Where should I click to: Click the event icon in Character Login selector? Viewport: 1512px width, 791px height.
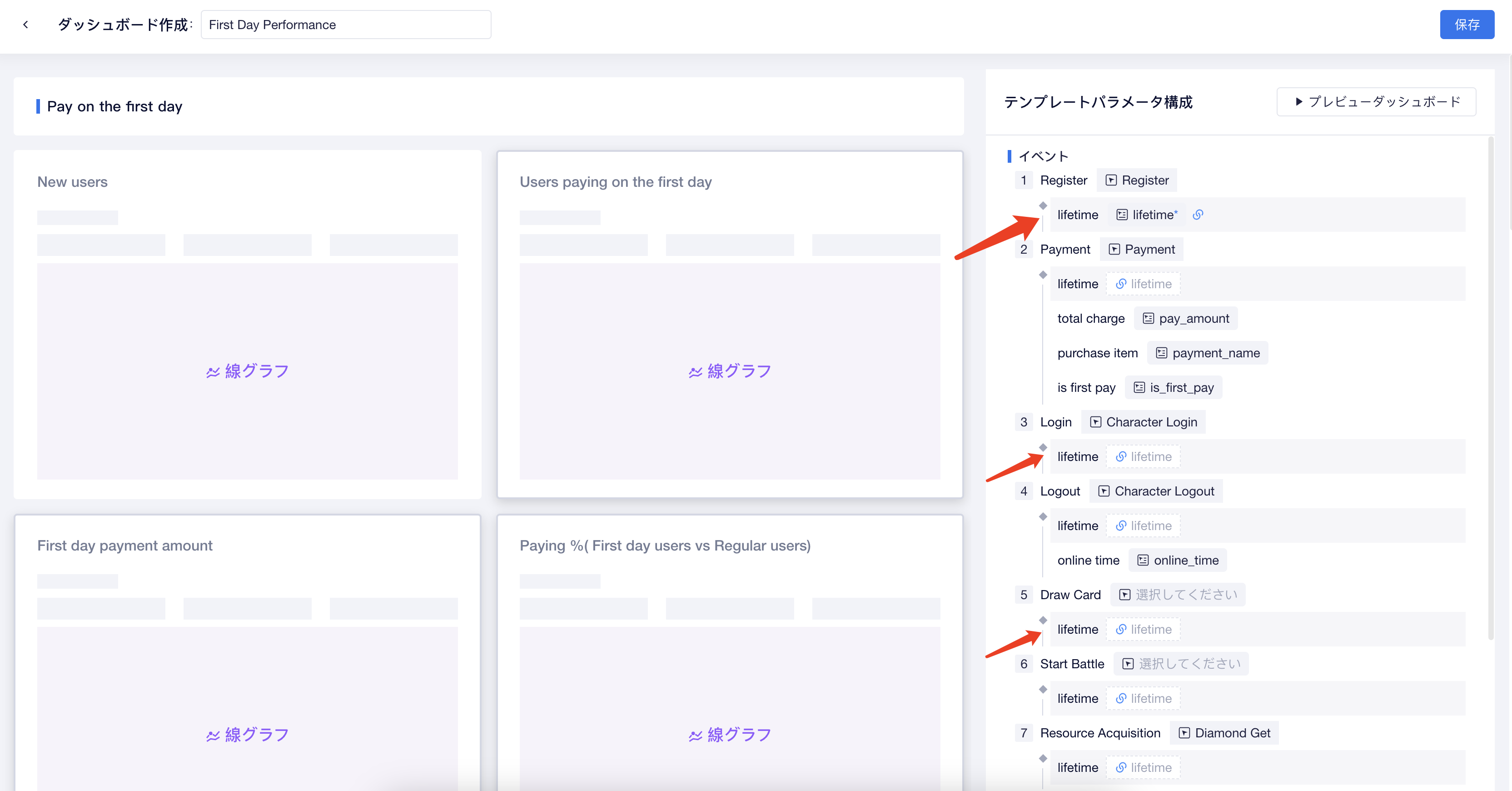[1096, 422]
